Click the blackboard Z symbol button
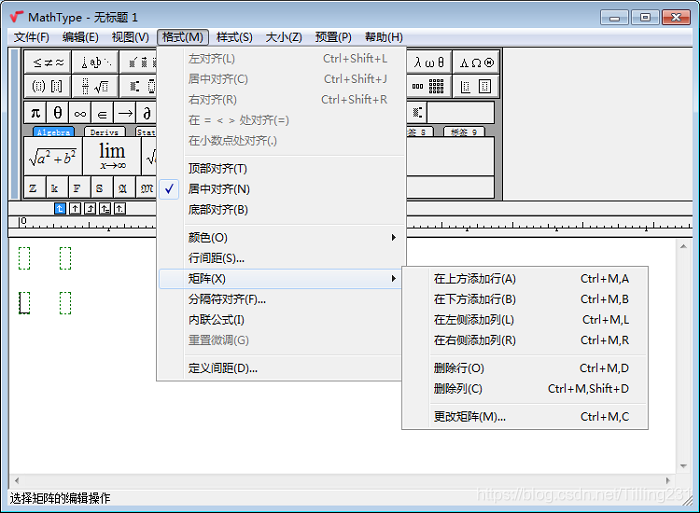This screenshot has width=700, height=513. (35, 188)
